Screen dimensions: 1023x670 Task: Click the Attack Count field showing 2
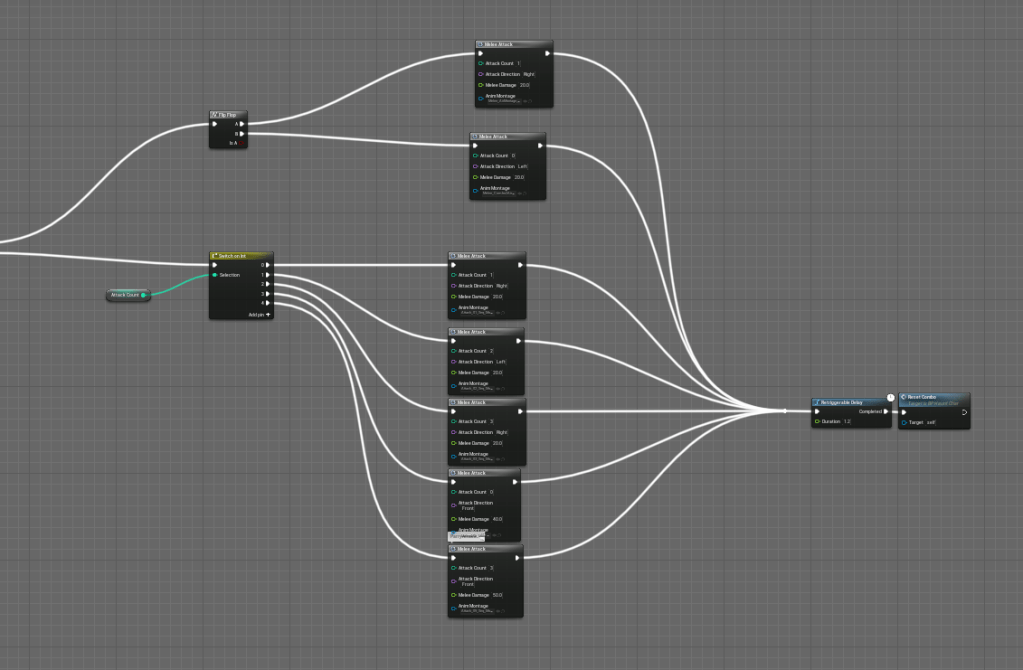492,351
